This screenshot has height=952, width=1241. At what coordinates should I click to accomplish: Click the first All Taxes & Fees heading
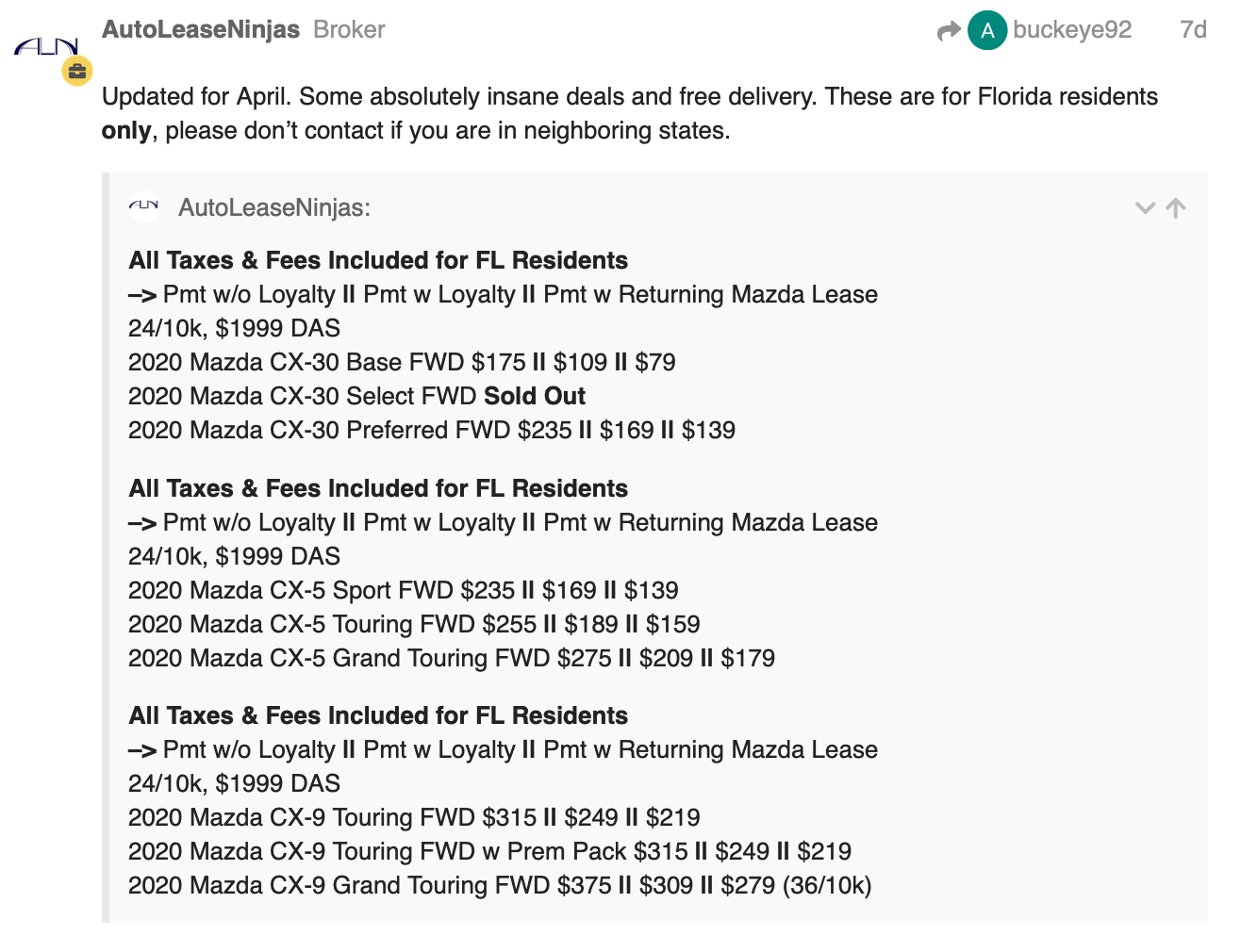tap(378, 260)
